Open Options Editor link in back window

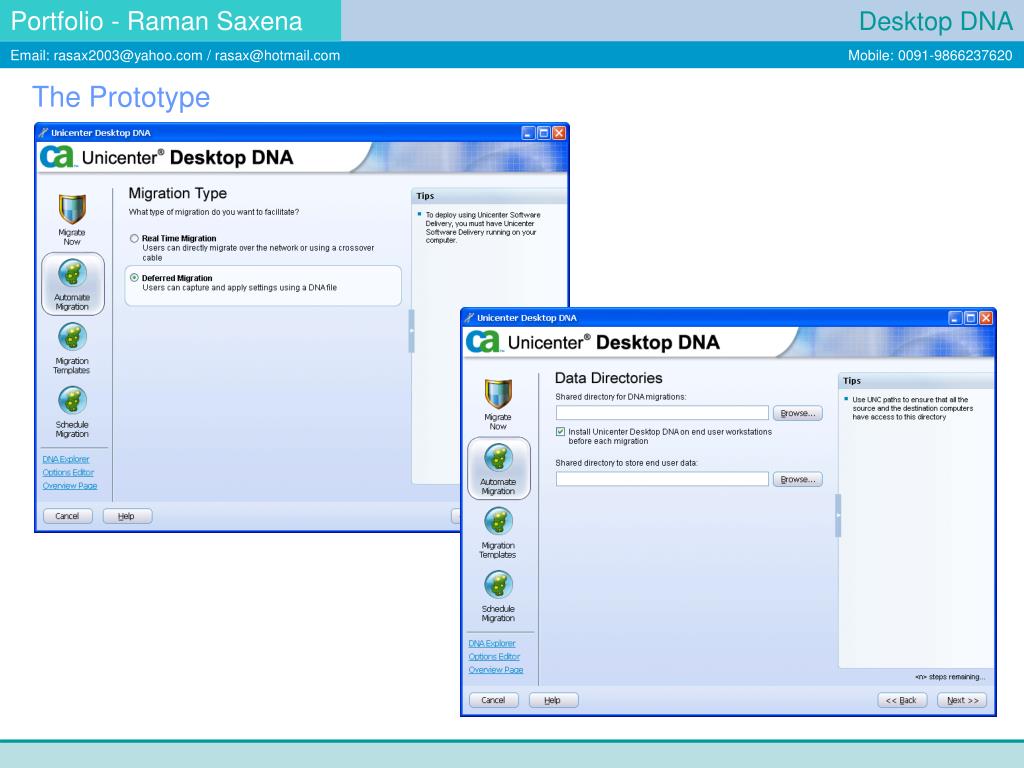point(69,472)
